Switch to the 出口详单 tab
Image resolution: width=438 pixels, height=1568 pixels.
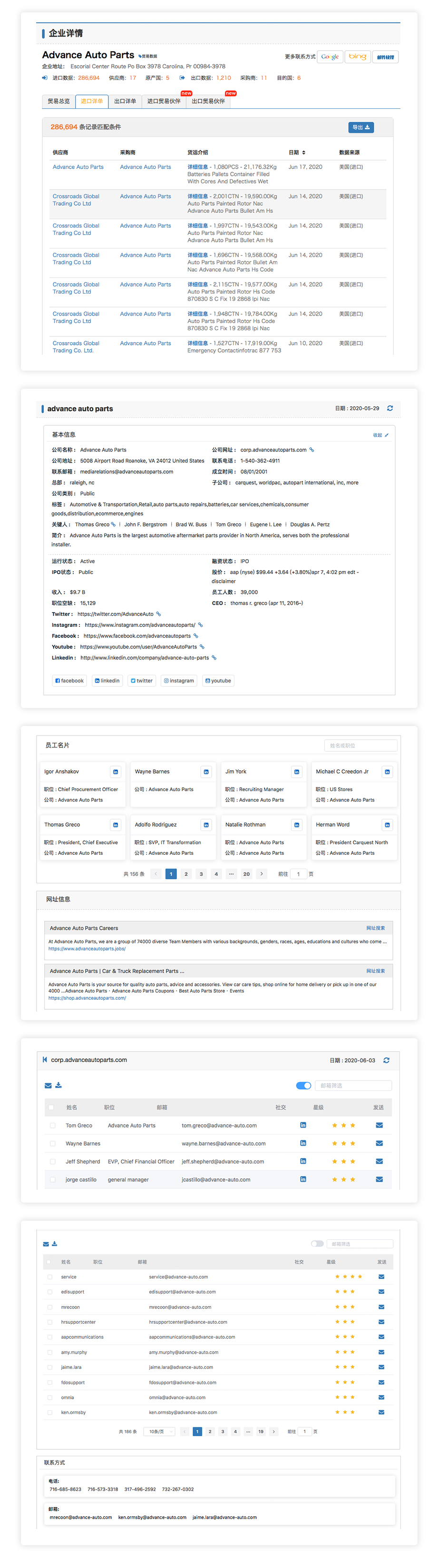[x=125, y=101]
